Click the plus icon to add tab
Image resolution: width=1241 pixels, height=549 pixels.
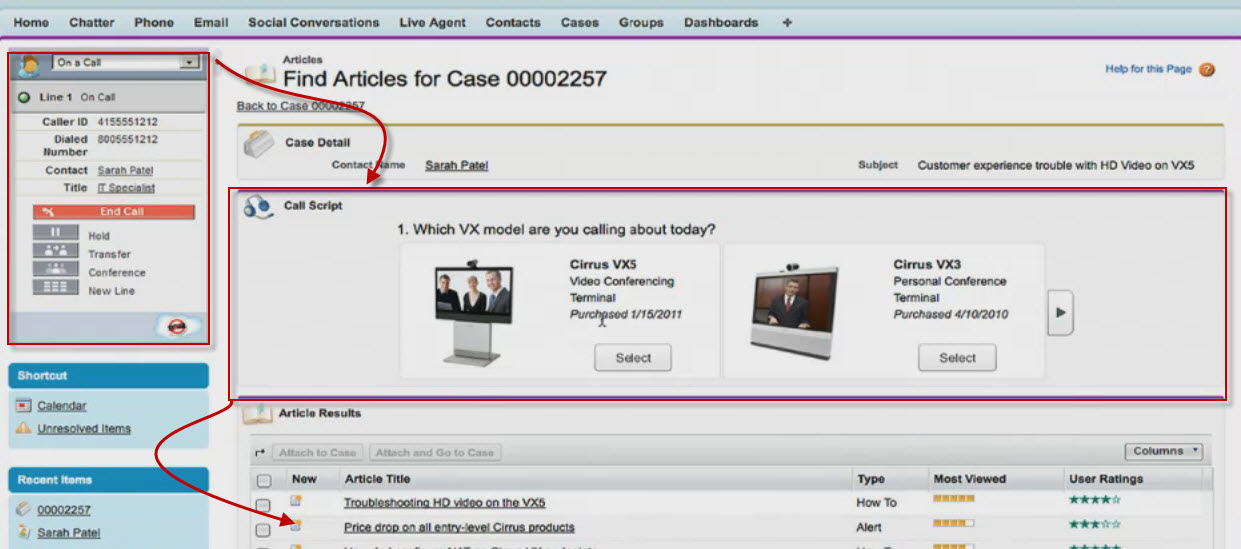coord(787,22)
